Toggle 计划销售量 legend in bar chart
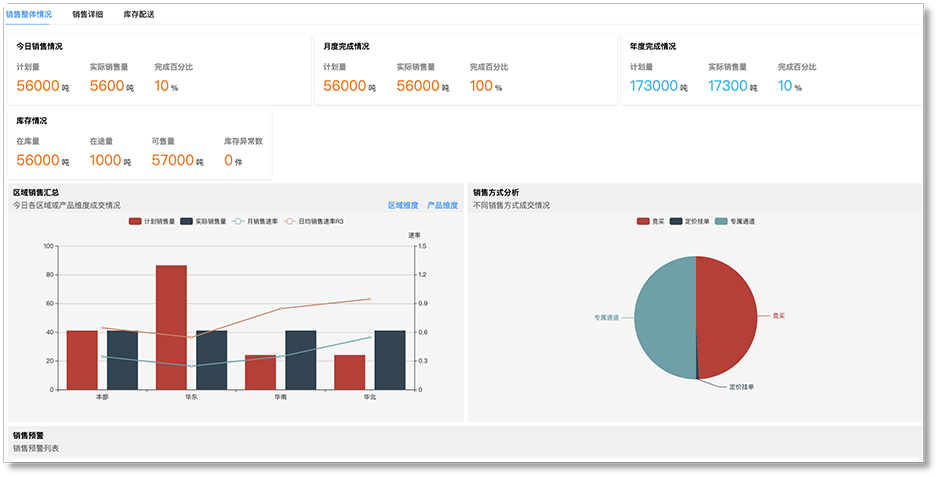The image size is (940, 477). (x=152, y=221)
